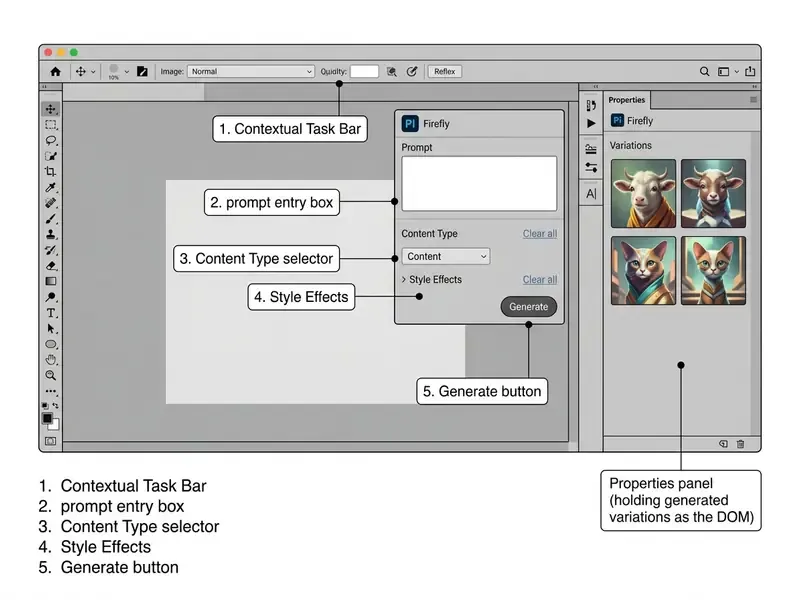Collapse the toolbox double-arrow handle
Image resolution: width=800 pixels, height=600 pixels.
[44, 87]
